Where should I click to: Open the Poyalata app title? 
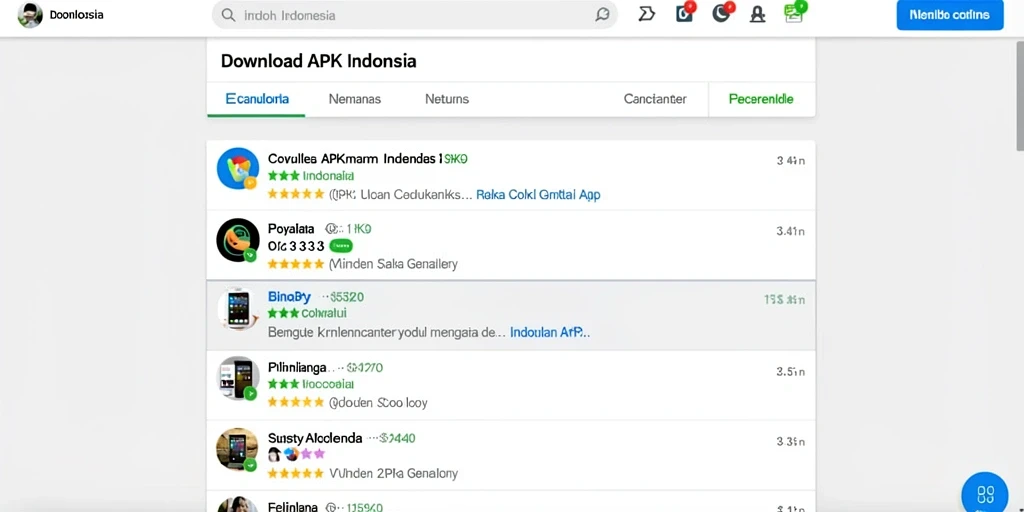pyautogui.click(x=291, y=229)
